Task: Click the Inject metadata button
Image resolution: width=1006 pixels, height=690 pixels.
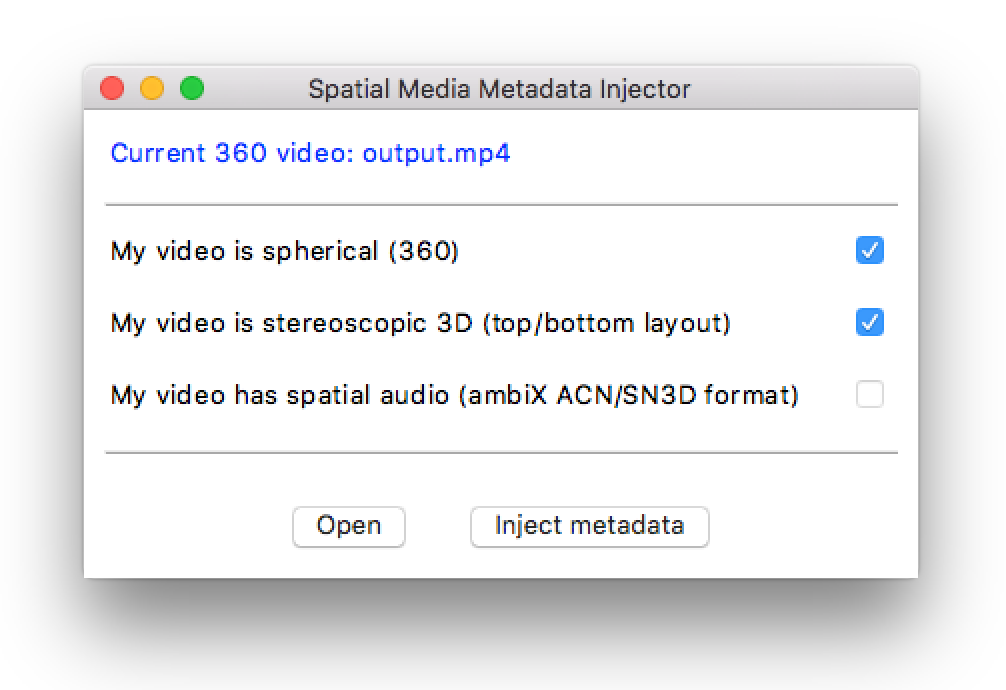Action: pos(590,526)
